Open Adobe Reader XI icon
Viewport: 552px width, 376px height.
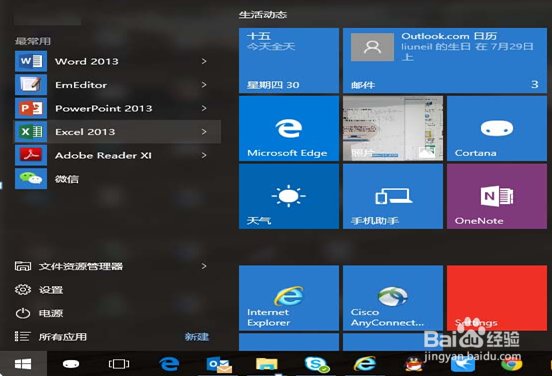[31, 155]
